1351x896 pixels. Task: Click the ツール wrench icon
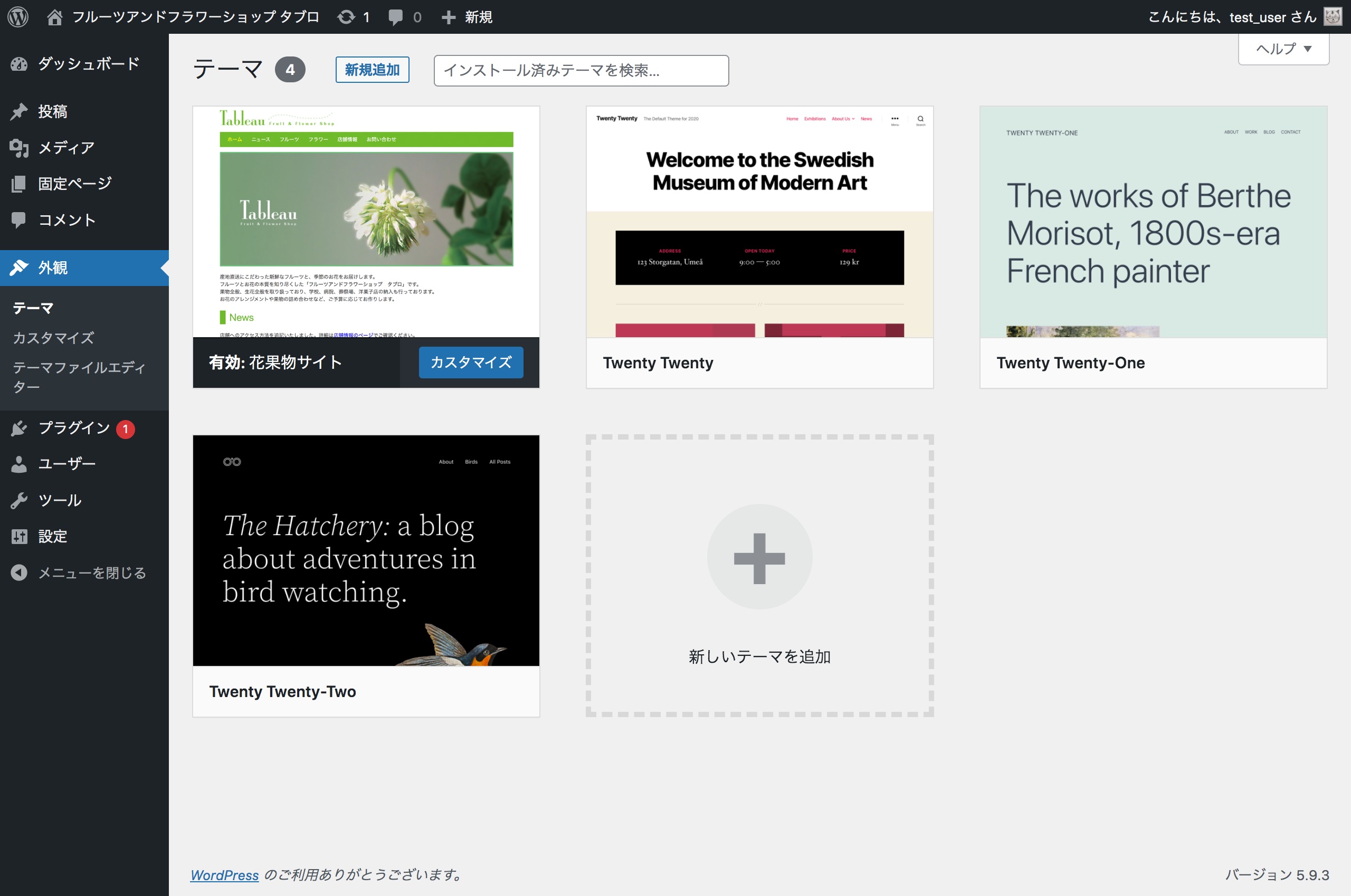pos(19,501)
